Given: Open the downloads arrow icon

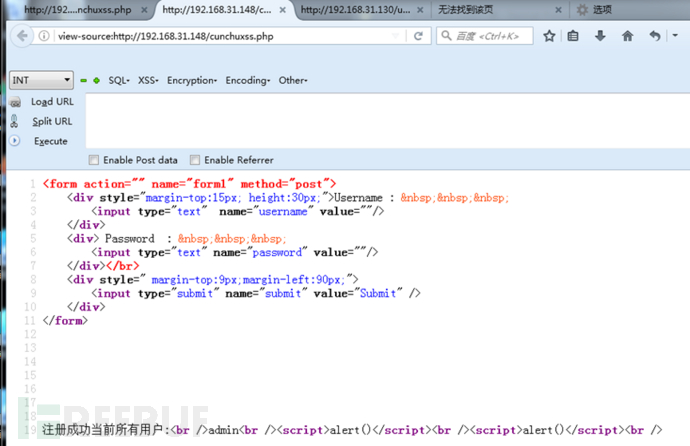Looking at the screenshot, I should (x=600, y=36).
